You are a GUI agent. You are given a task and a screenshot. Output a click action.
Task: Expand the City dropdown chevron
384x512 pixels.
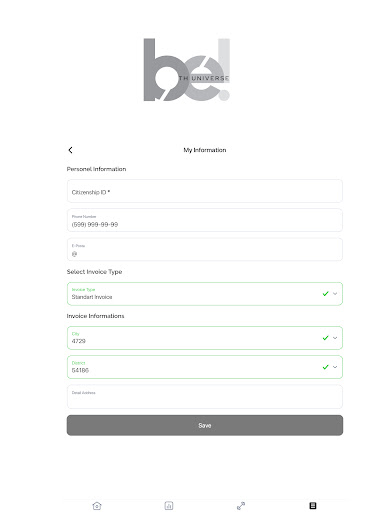point(335,338)
